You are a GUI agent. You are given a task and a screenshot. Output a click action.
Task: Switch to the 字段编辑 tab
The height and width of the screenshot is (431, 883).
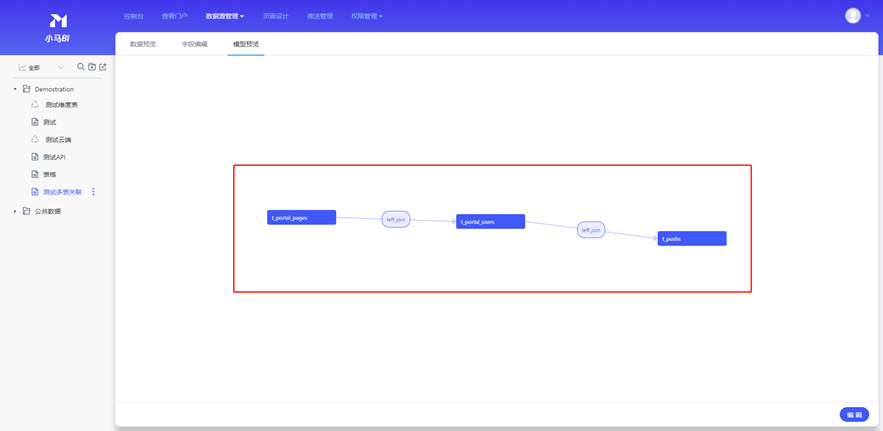[x=194, y=44]
